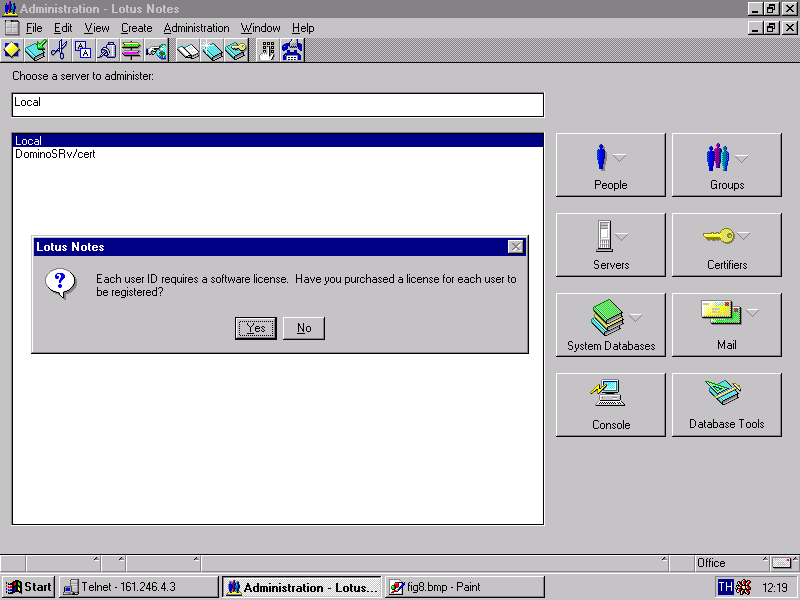Click the yellow diamond properties toolbar icon

[12, 51]
